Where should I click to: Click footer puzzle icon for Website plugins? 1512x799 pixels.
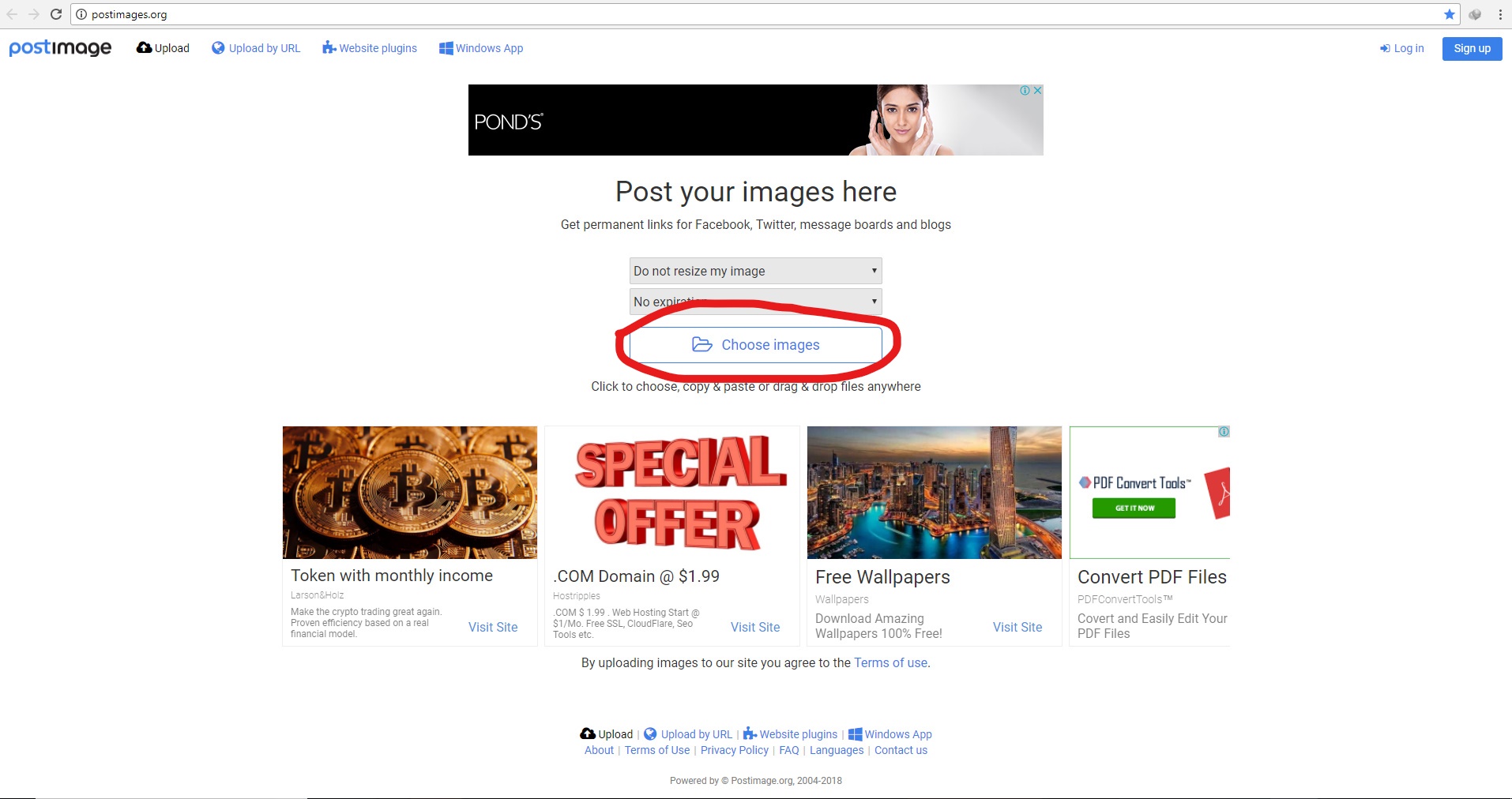click(x=750, y=733)
